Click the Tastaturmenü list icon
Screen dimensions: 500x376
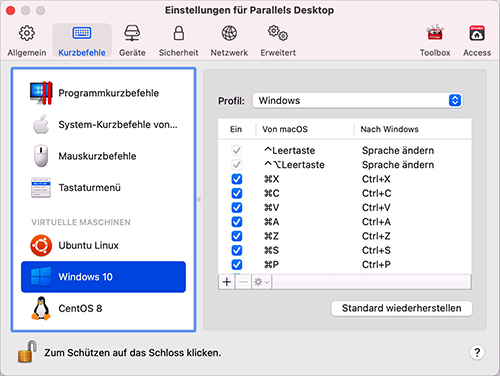[x=41, y=188]
